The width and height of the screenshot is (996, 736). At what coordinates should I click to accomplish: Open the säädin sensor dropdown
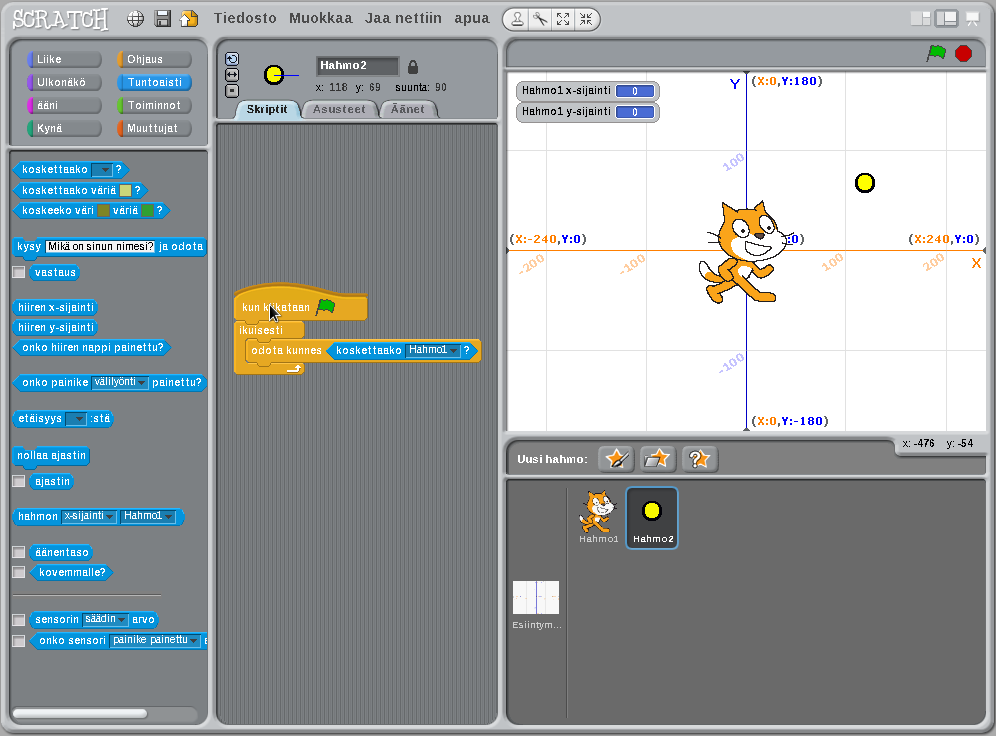click(x=105, y=619)
